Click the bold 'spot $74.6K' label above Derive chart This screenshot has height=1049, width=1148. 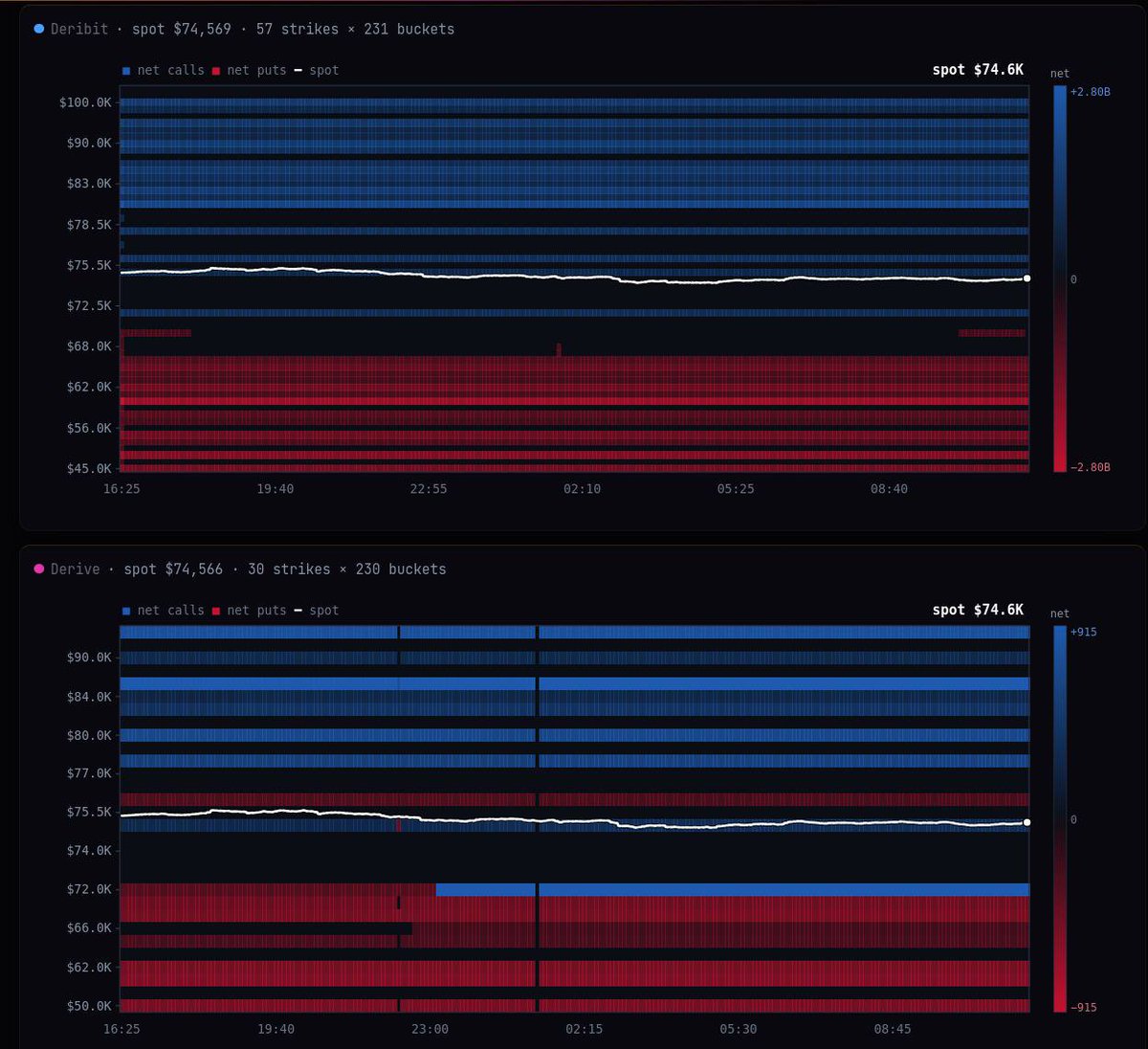(978, 610)
